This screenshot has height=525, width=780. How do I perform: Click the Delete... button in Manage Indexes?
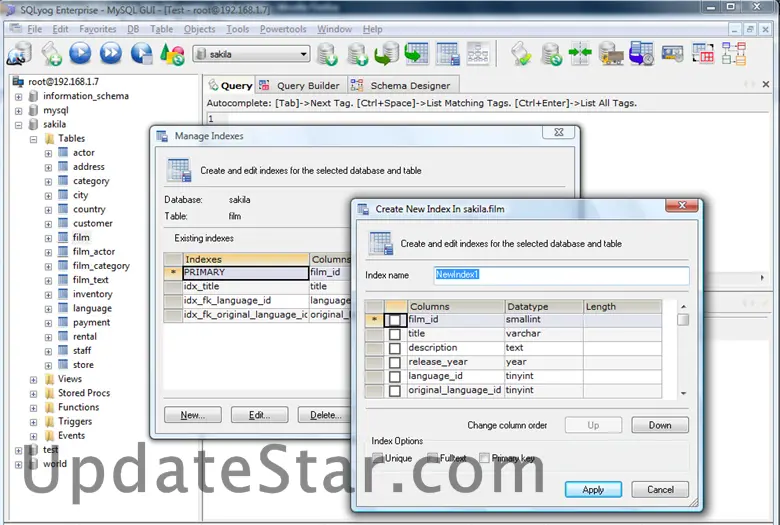325,415
